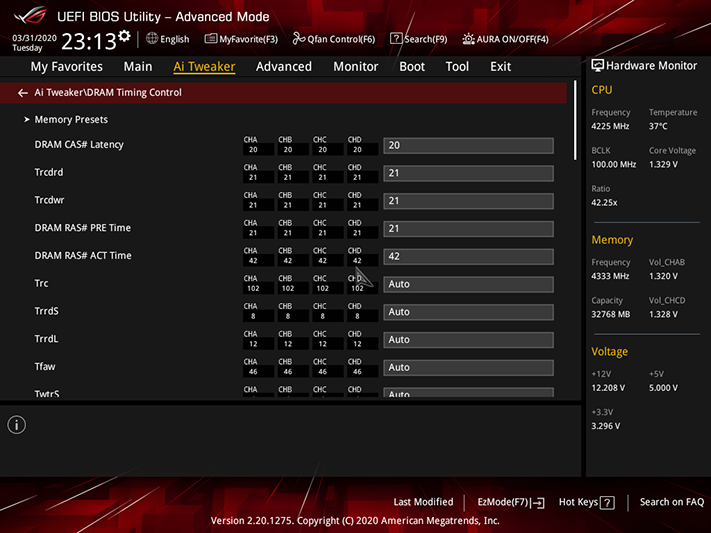
Task: Click the Search question-mark icon
Action: [396, 39]
